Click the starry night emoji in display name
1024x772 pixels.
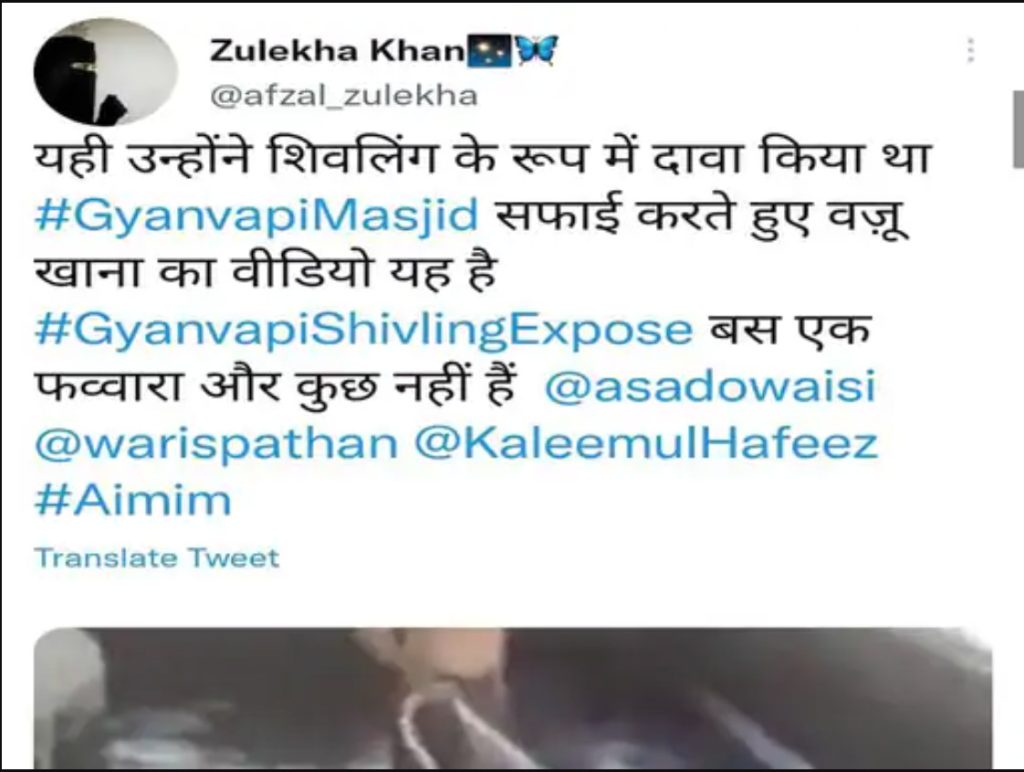(x=490, y=51)
